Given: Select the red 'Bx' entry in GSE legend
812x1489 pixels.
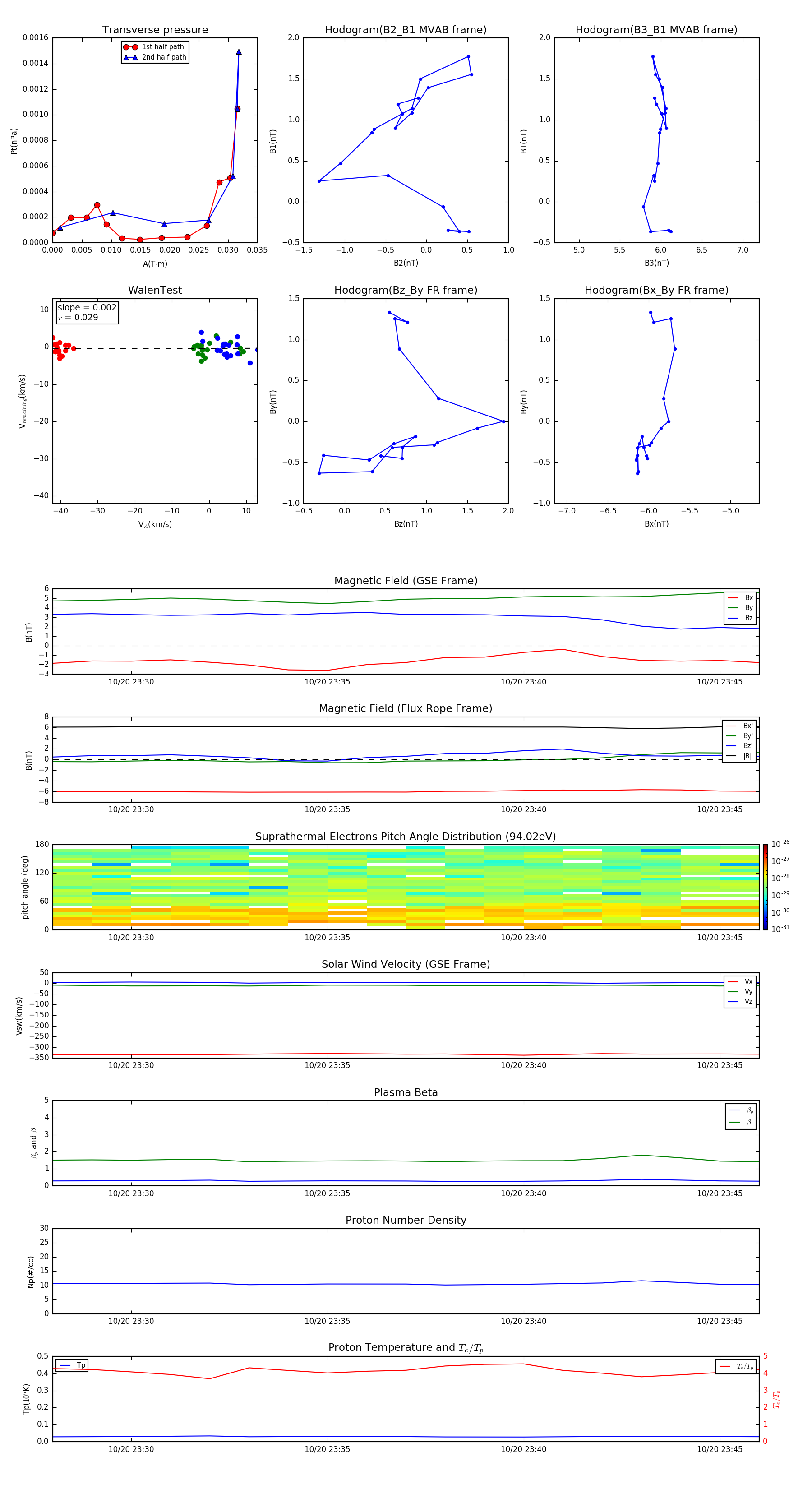Looking at the screenshot, I should [740, 598].
